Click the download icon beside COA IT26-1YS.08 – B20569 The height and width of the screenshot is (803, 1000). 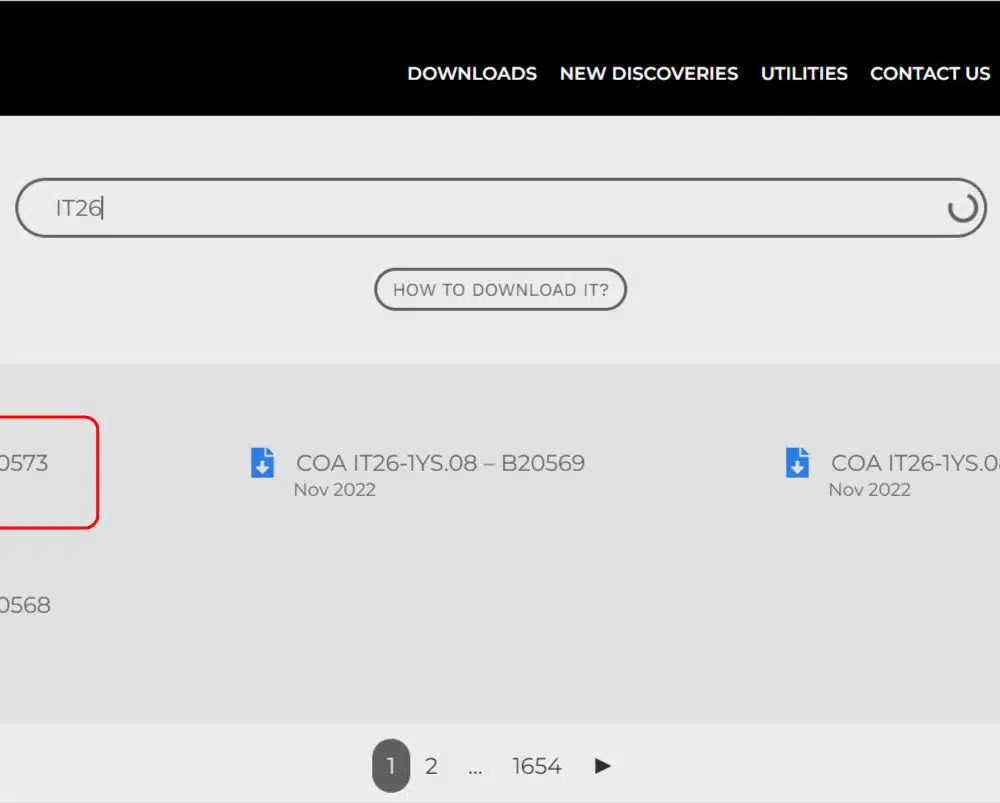[262, 463]
